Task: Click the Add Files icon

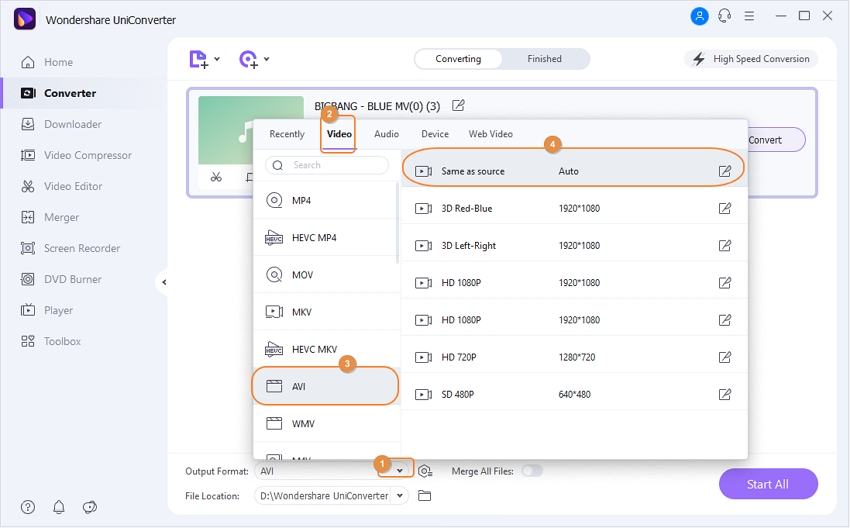Action: (x=199, y=59)
